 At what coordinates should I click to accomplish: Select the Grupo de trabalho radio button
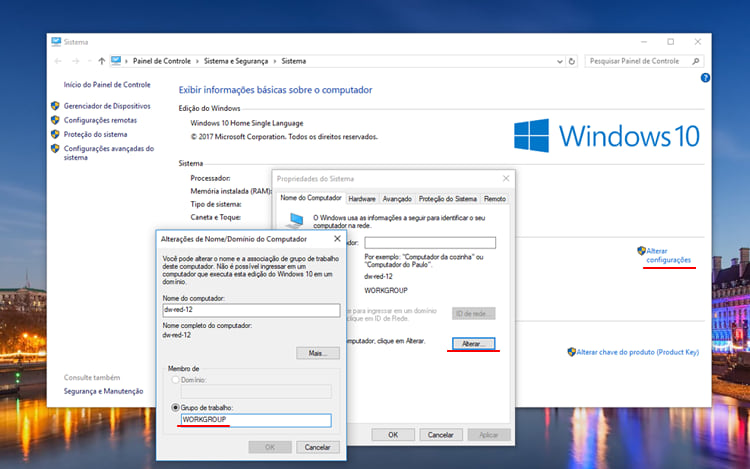175,408
